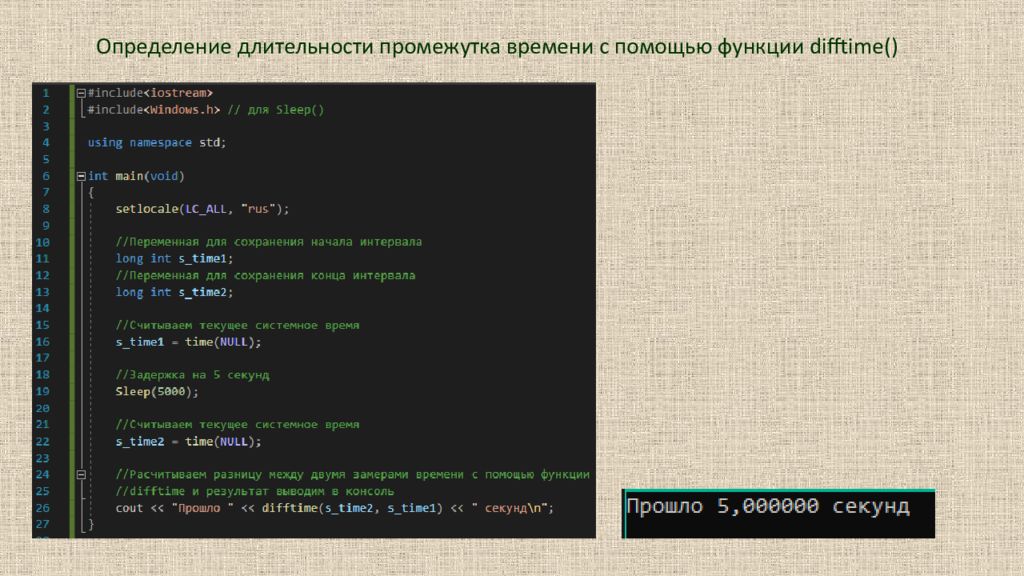Collapse the int main(void) function block
Screen dimensions: 1024x576
pos(82,175)
